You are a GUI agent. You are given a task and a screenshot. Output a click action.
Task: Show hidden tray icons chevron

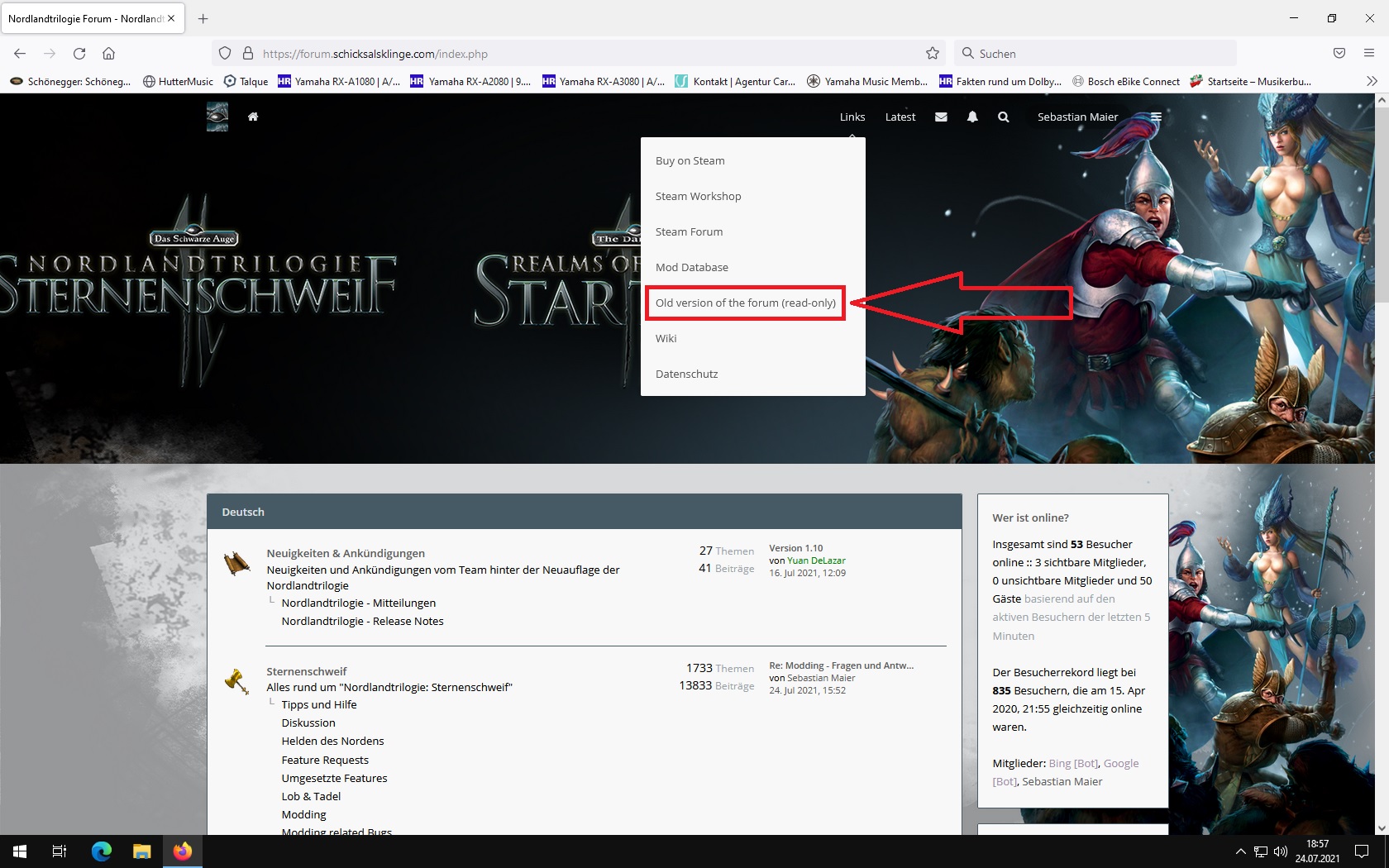point(1240,851)
